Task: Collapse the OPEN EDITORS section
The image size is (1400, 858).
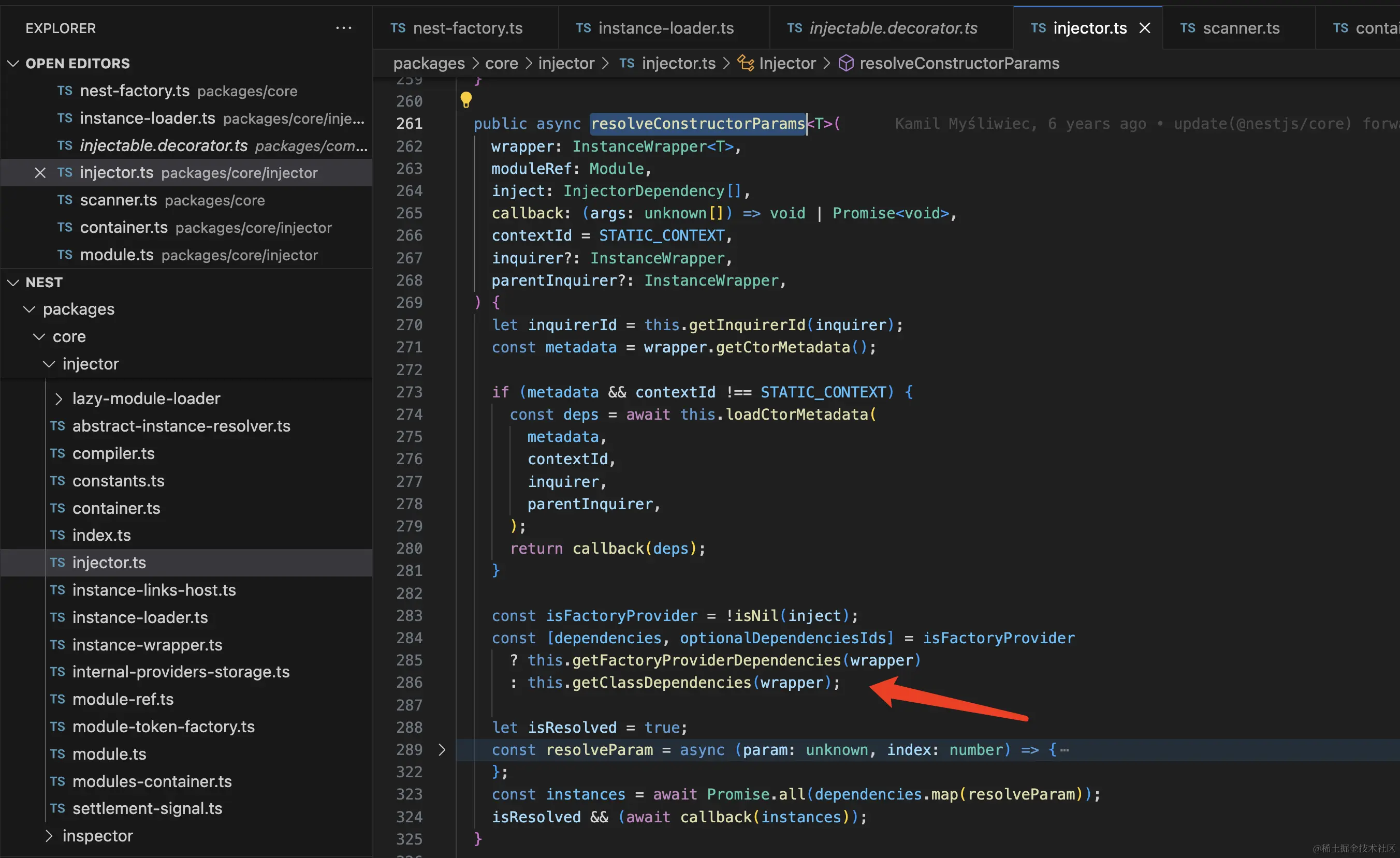Action: (13, 64)
